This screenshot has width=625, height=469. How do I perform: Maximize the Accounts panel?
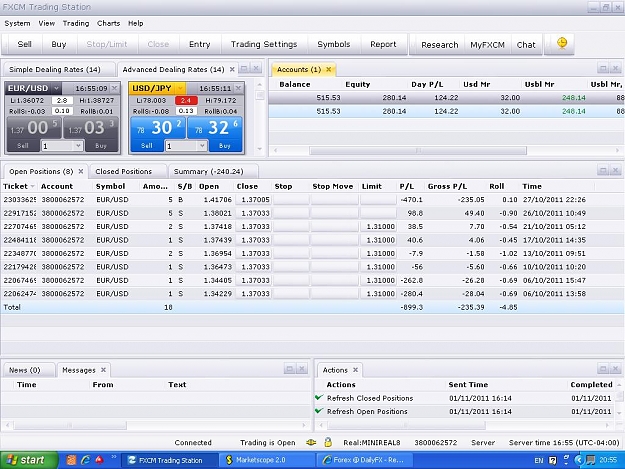pos(603,69)
